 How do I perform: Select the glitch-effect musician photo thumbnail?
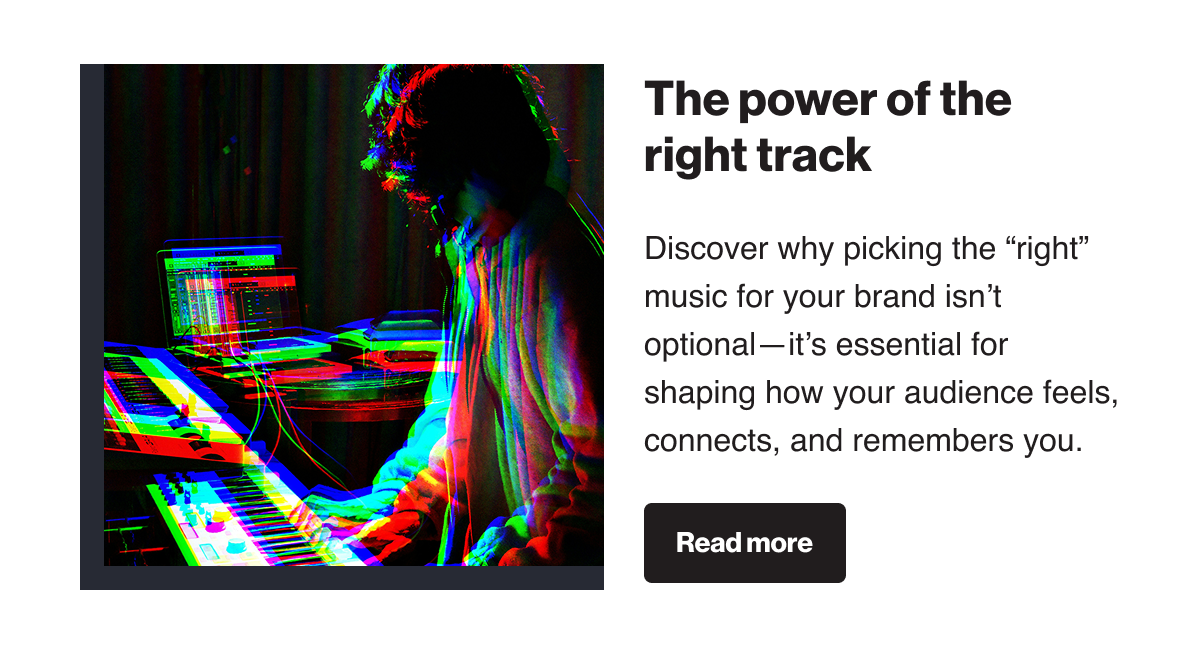(x=354, y=315)
